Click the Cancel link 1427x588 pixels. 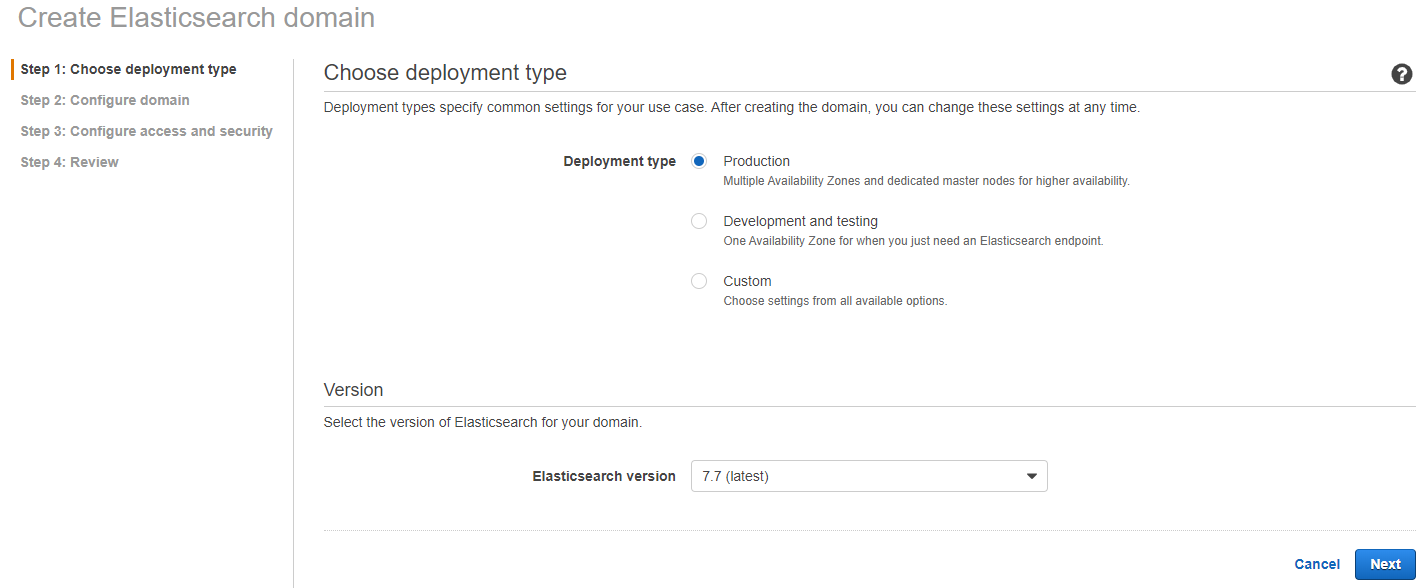pyautogui.click(x=1316, y=564)
